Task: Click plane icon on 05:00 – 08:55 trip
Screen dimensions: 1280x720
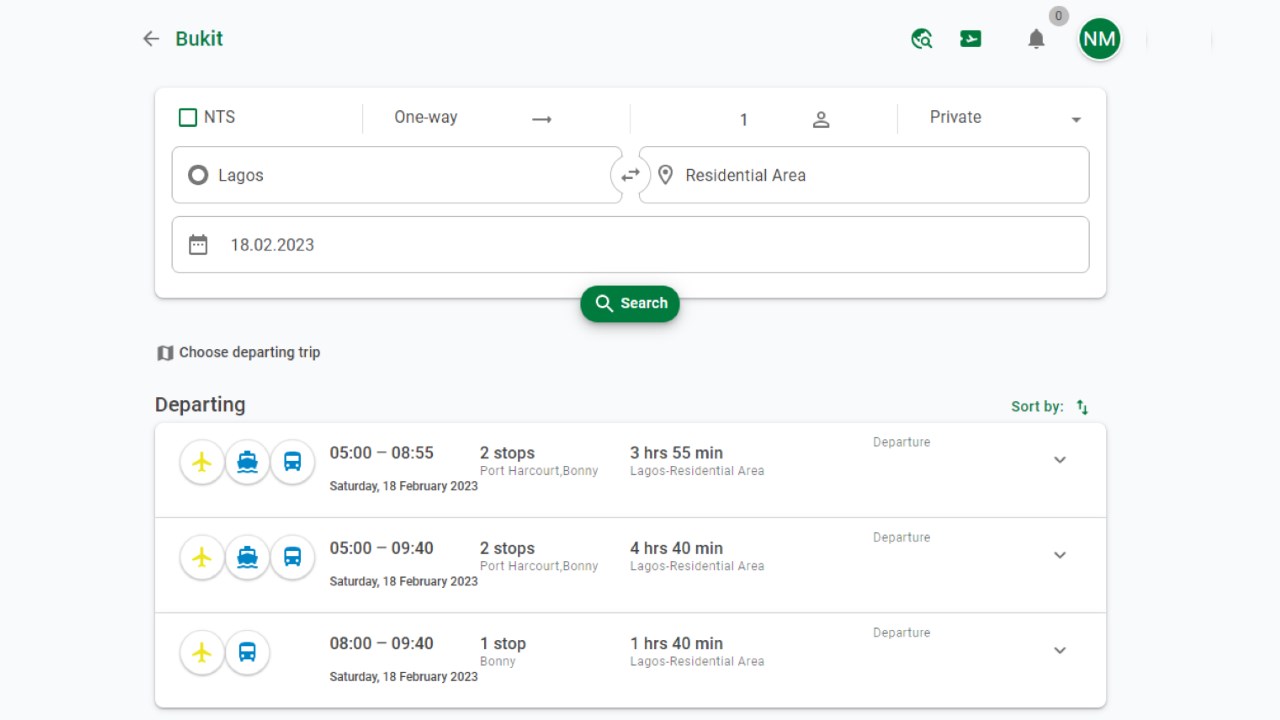Action: [x=202, y=462]
